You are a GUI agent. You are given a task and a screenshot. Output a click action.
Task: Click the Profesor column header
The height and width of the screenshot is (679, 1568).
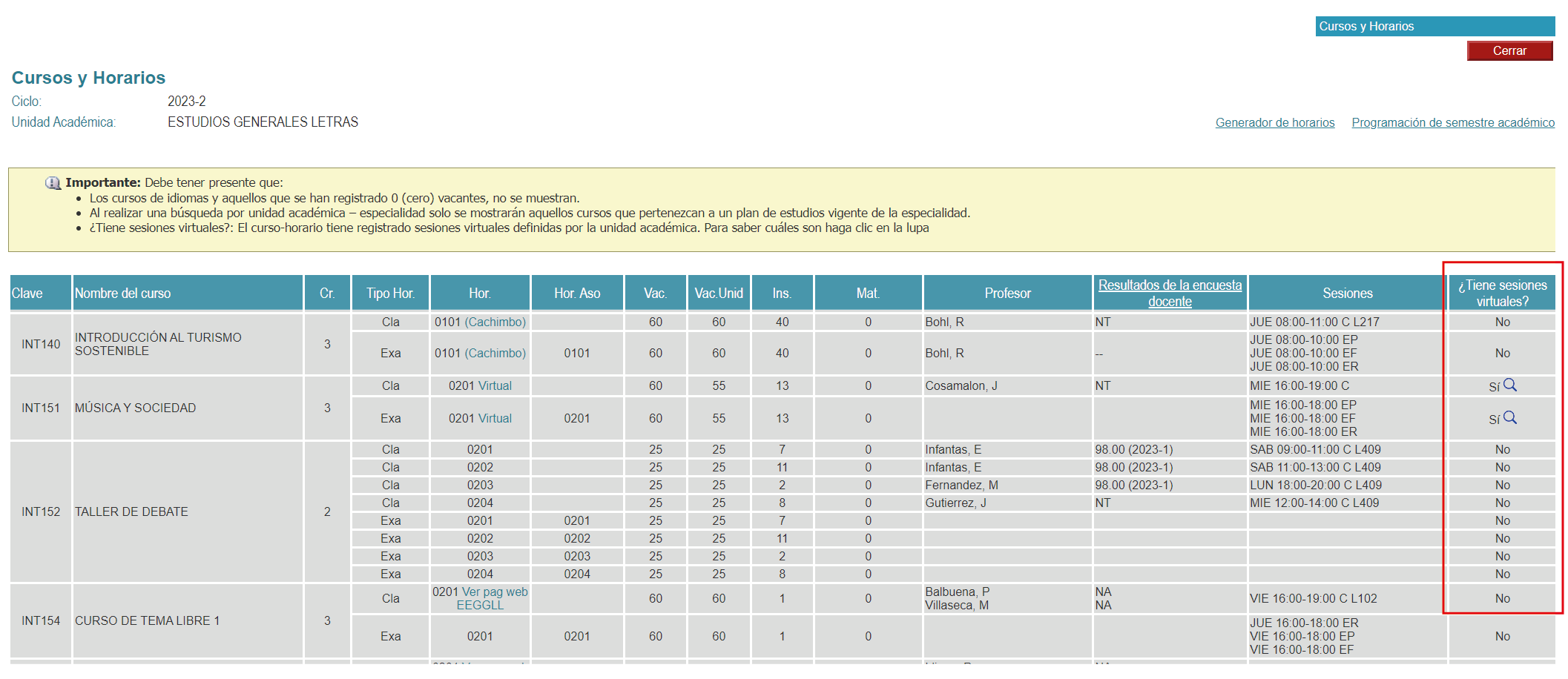tap(1007, 292)
